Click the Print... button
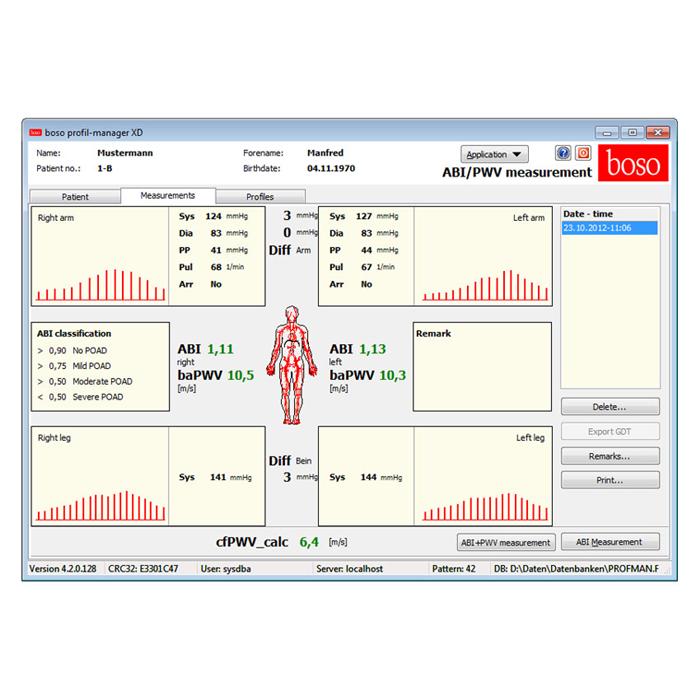The image size is (700, 700). click(x=609, y=480)
